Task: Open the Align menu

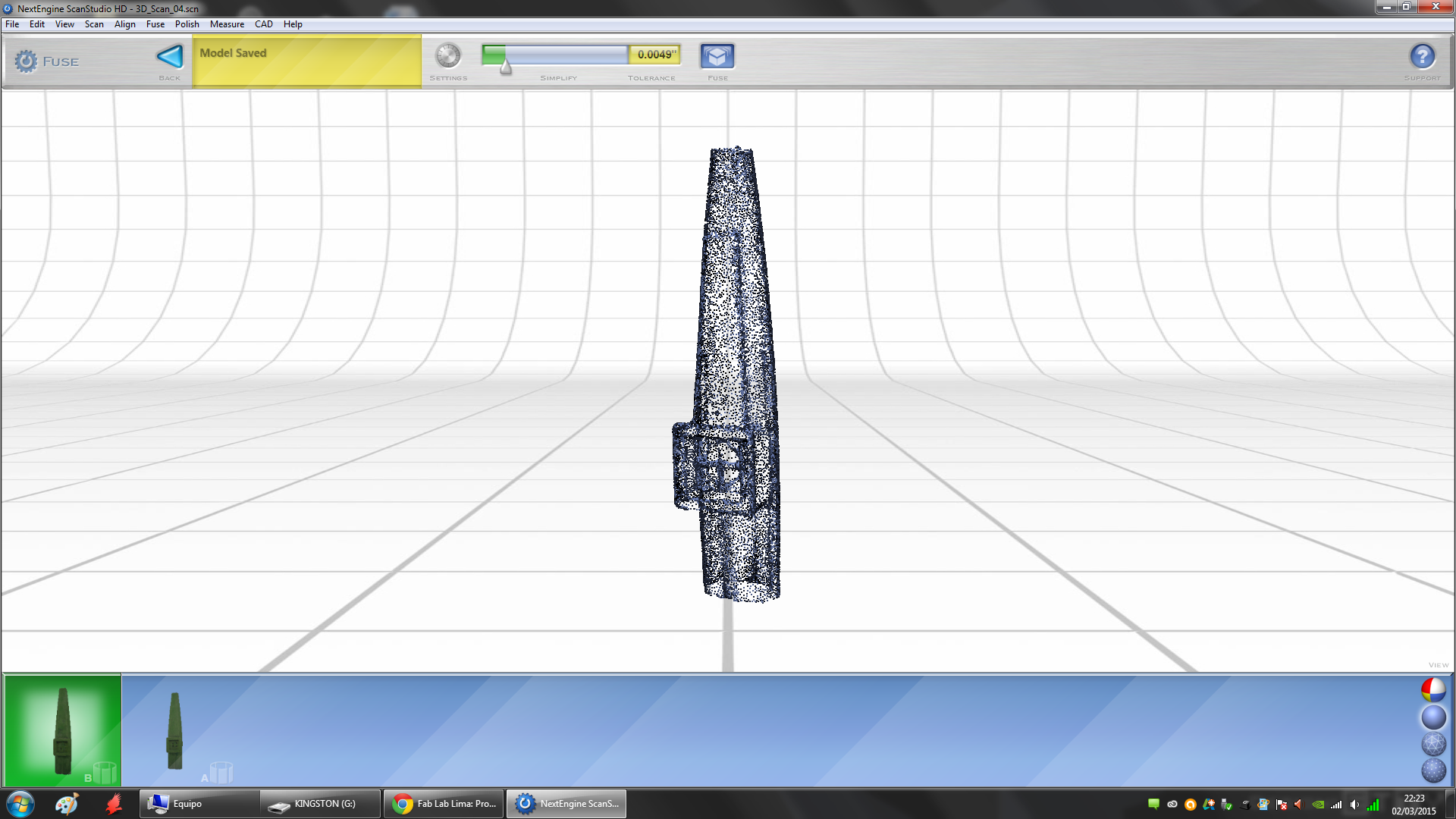Action: (124, 24)
